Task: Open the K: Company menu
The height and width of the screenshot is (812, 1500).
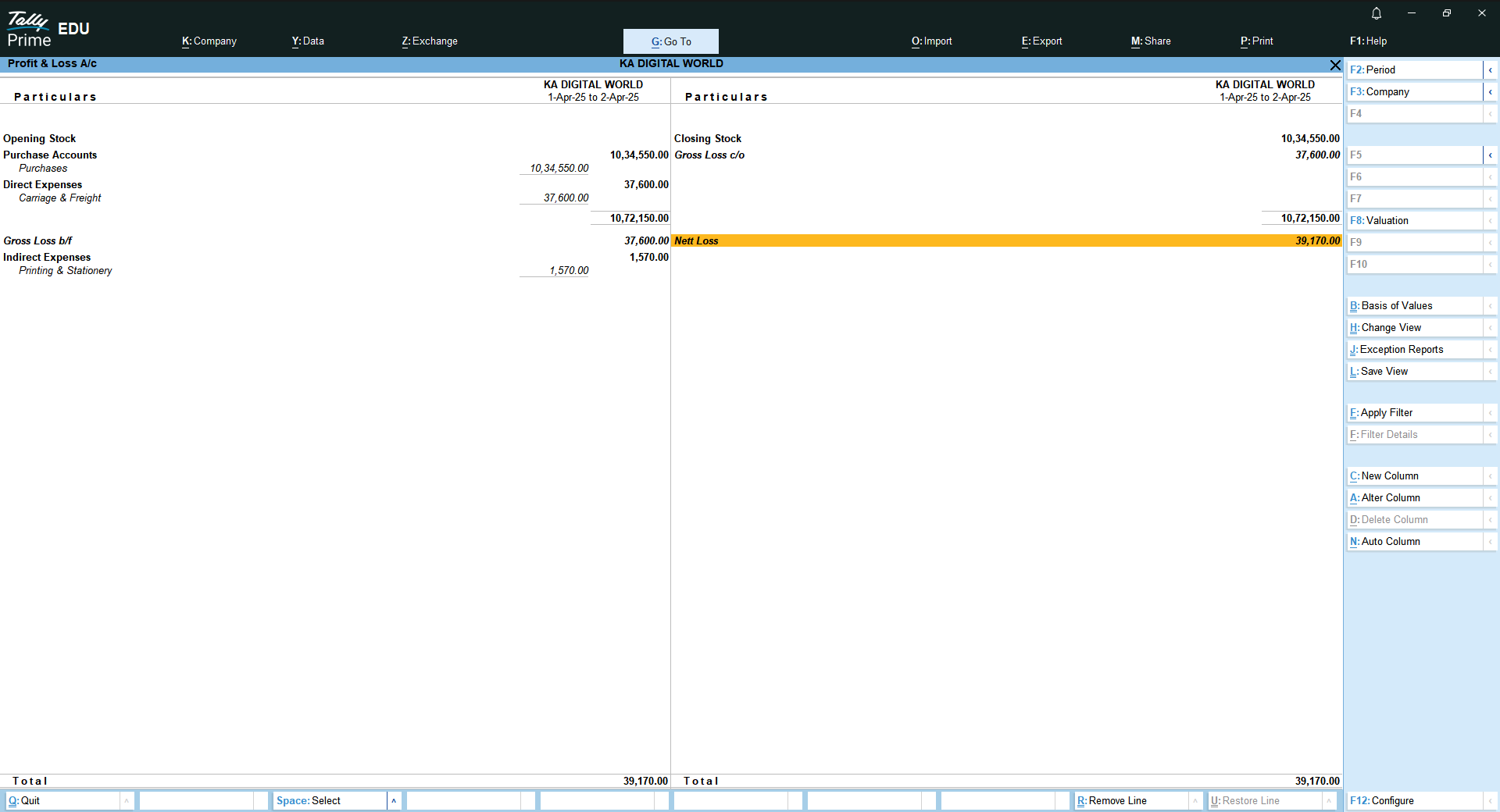Action: coord(209,41)
